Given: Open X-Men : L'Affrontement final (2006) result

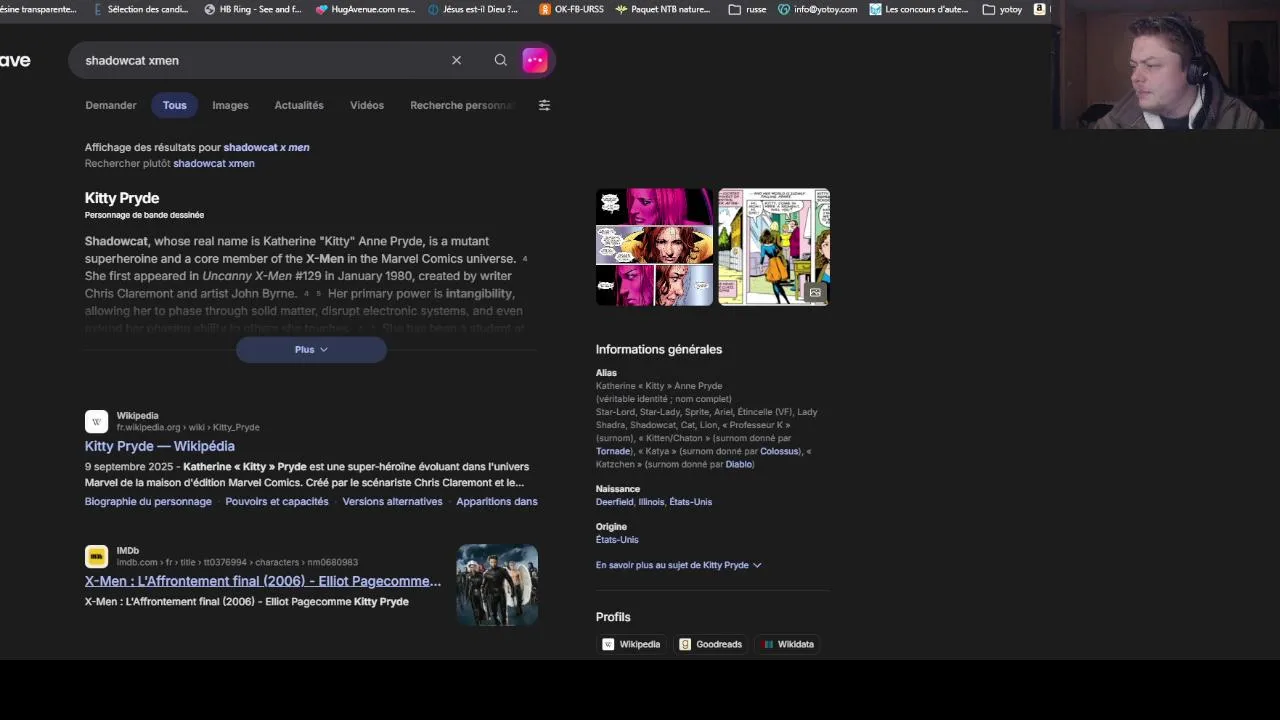Looking at the screenshot, I should click(263, 581).
